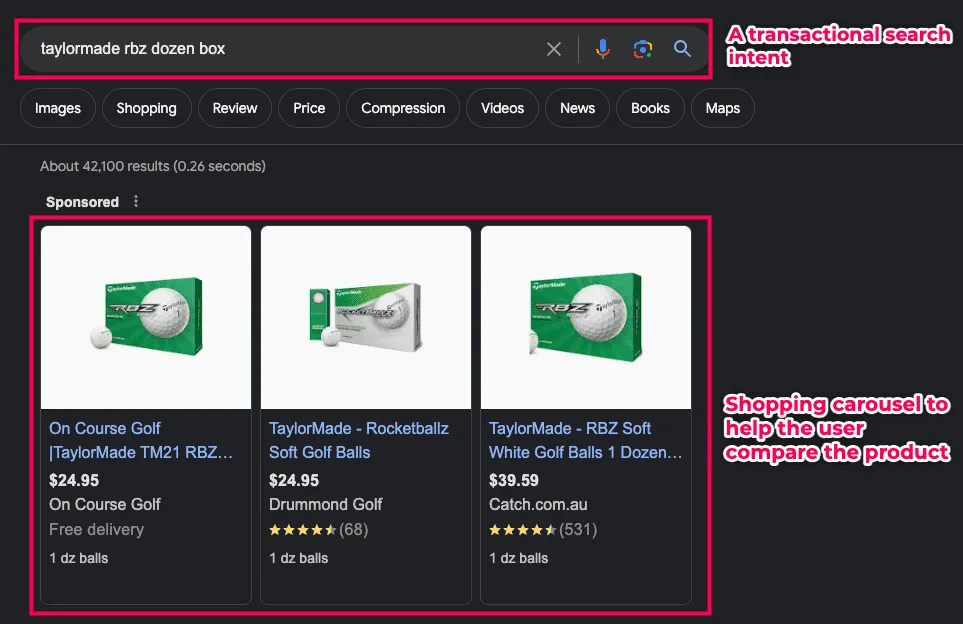Switch to the News filter
The height and width of the screenshot is (624, 963).
click(x=577, y=108)
